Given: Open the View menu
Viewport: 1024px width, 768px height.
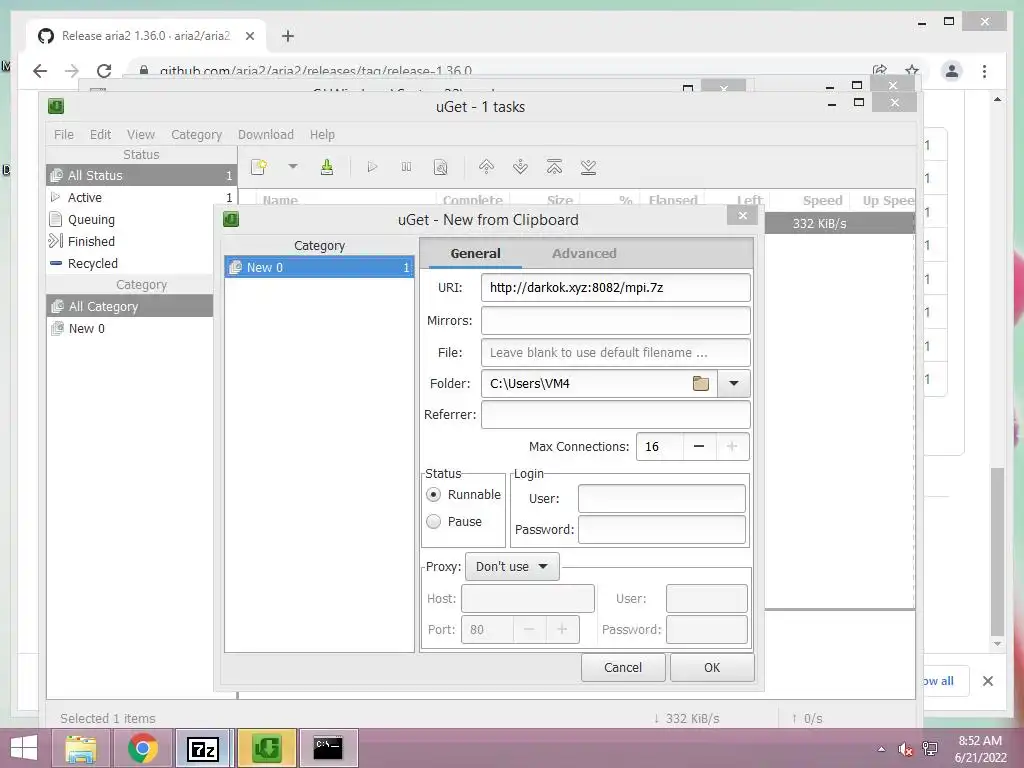Looking at the screenshot, I should pos(140,135).
